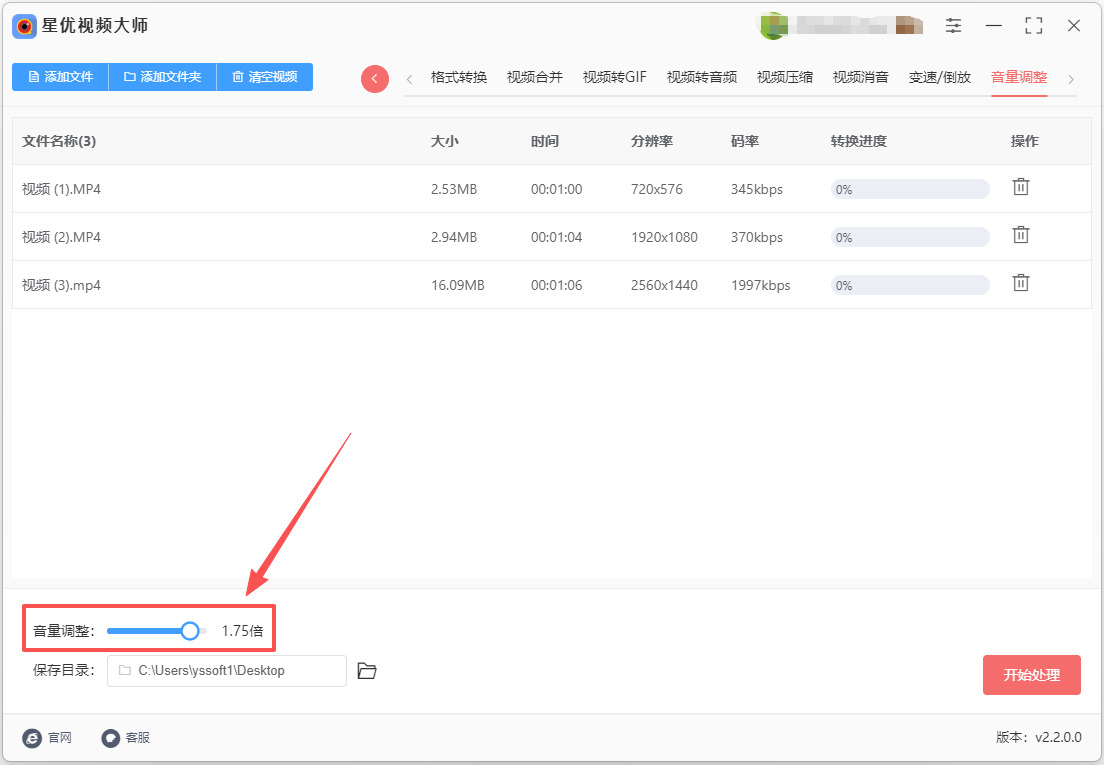Delete the 视频 (2).MP4 row

click(x=1020, y=235)
